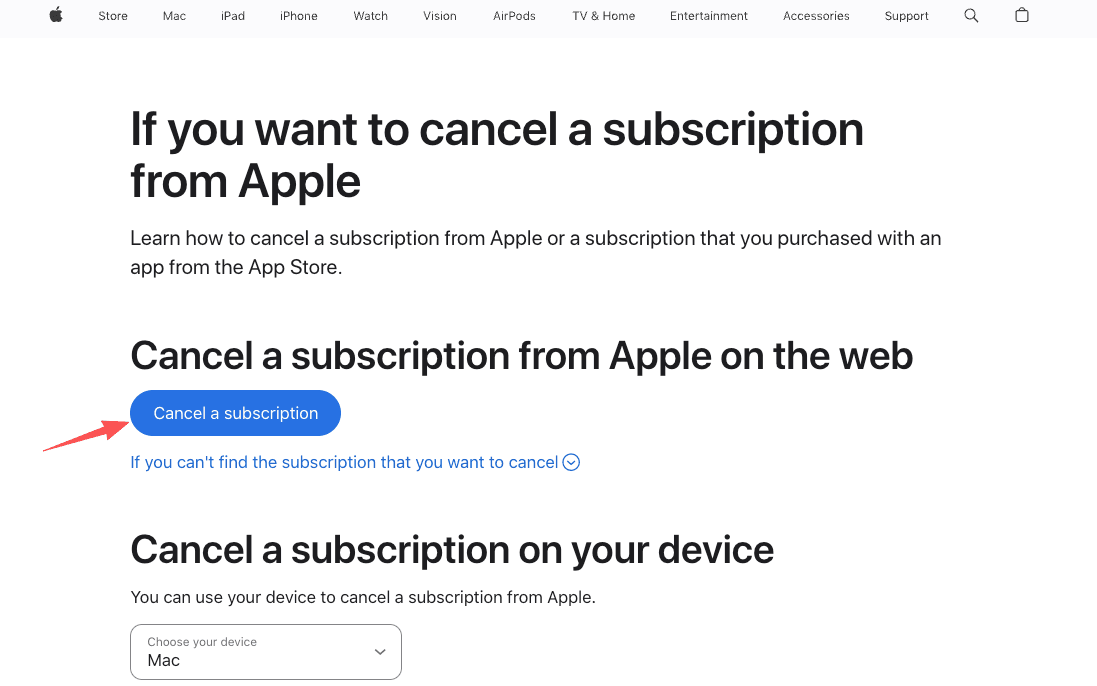This screenshot has width=1097, height=686.
Task: Open the Entertainment section in the navbar
Action: [709, 16]
